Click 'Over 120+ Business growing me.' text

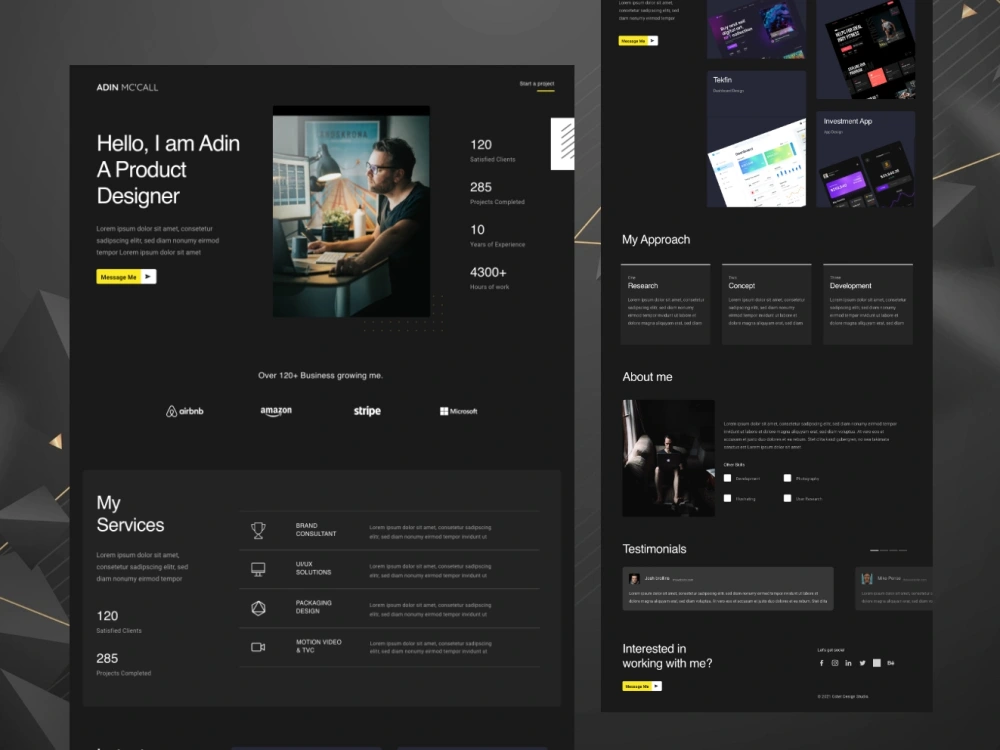[x=320, y=376]
